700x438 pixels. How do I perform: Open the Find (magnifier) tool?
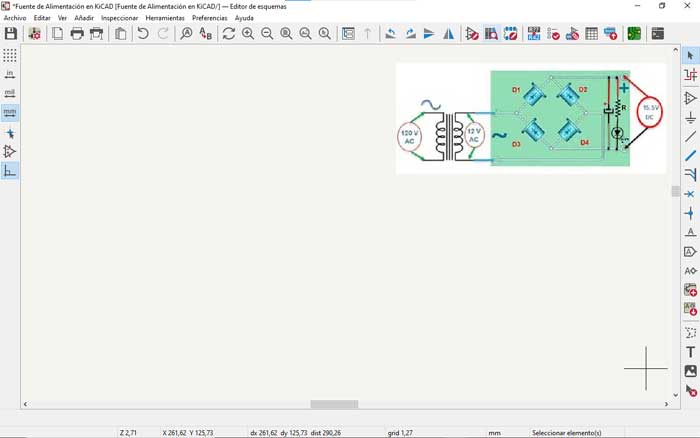[186, 33]
